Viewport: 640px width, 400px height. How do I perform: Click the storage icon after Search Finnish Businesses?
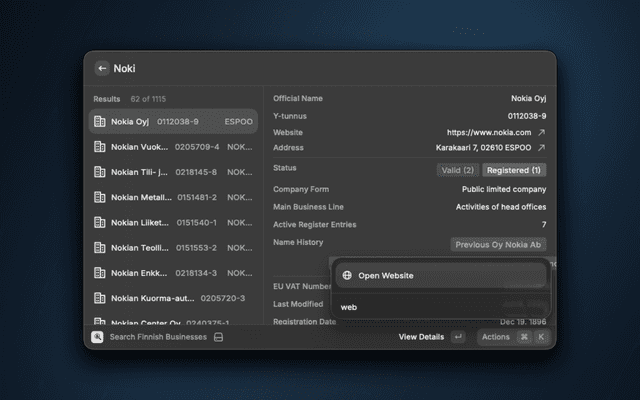click(219, 337)
